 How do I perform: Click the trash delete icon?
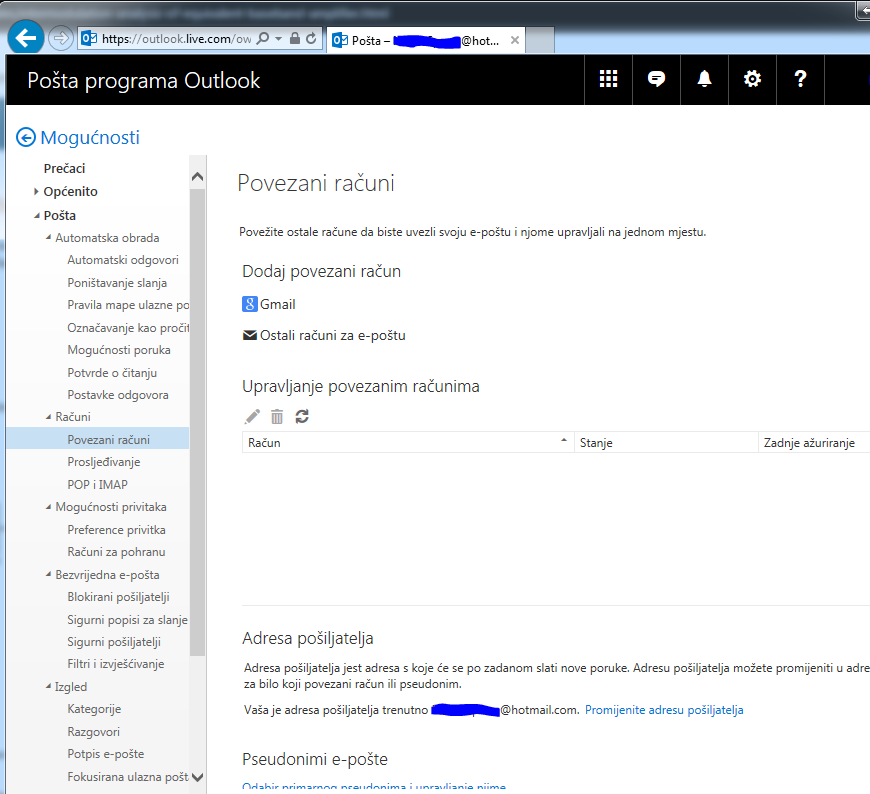coord(277,416)
